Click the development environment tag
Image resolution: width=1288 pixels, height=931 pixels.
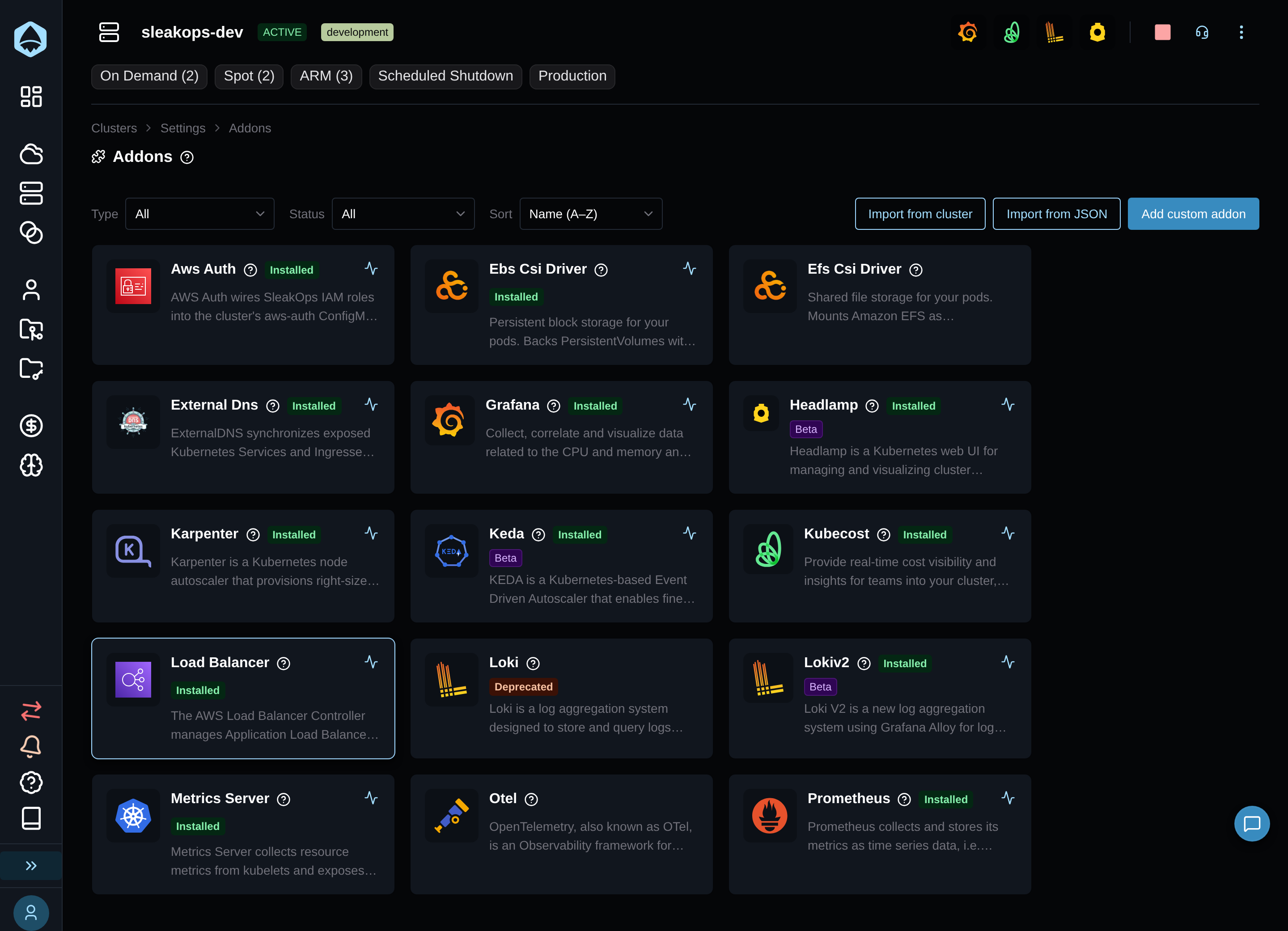click(x=357, y=32)
